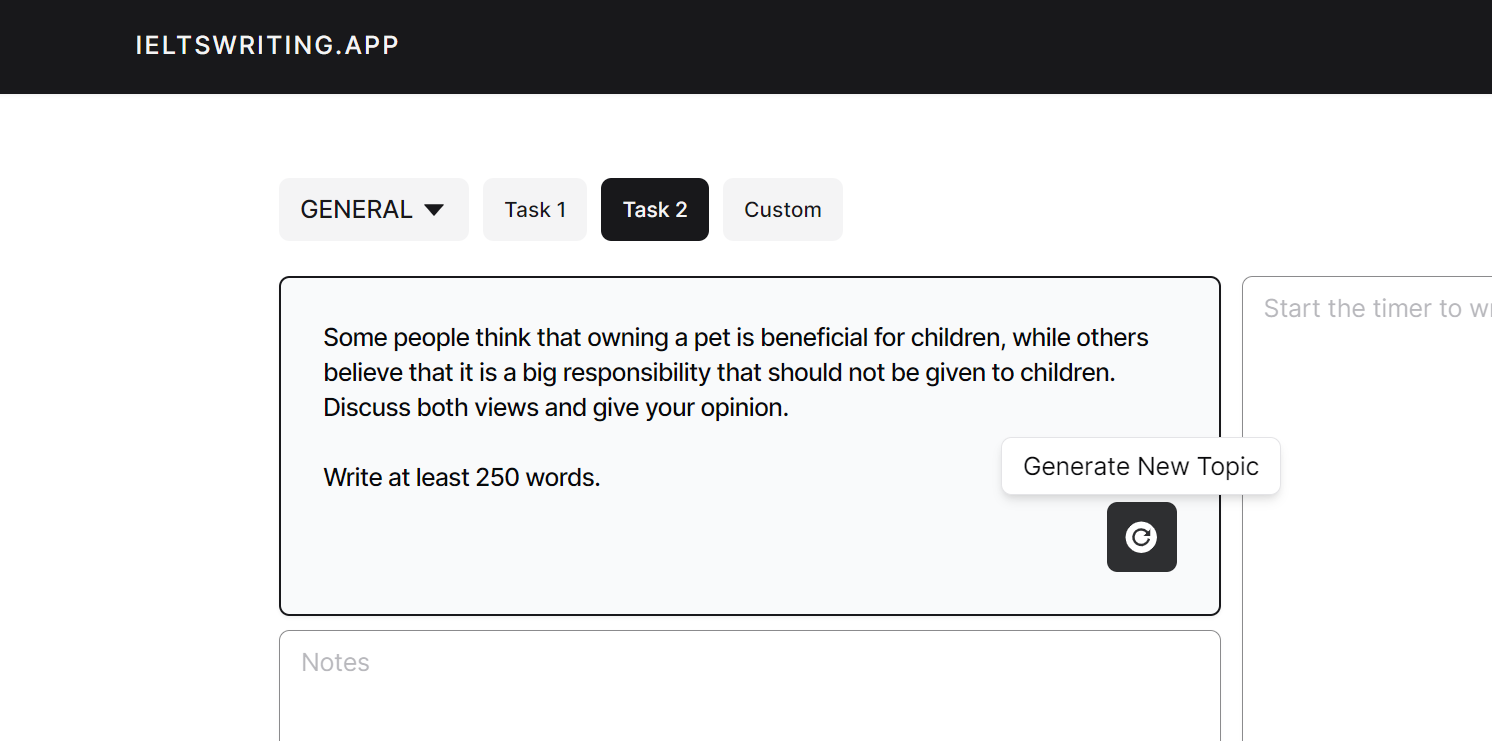
Task: Click the line starting with believe that
Action: 719,373
